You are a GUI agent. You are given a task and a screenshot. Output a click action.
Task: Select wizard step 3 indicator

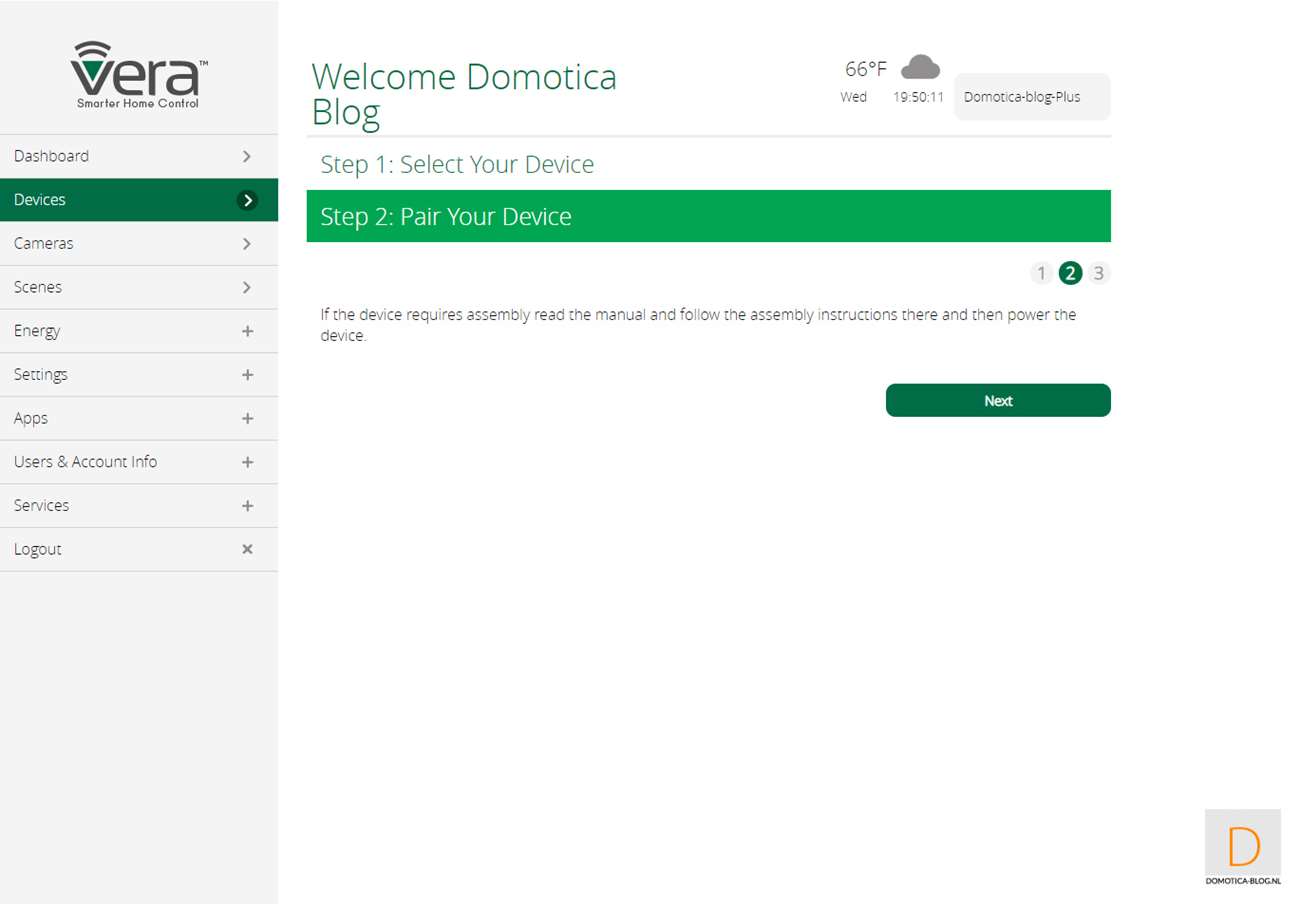click(1098, 273)
